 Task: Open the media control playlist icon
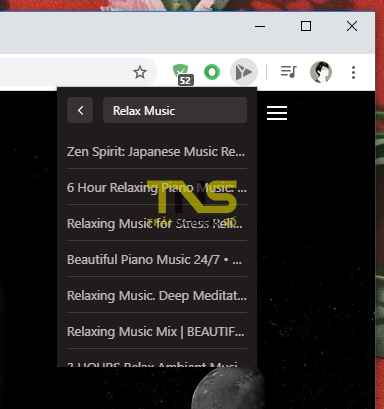coord(289,72)
